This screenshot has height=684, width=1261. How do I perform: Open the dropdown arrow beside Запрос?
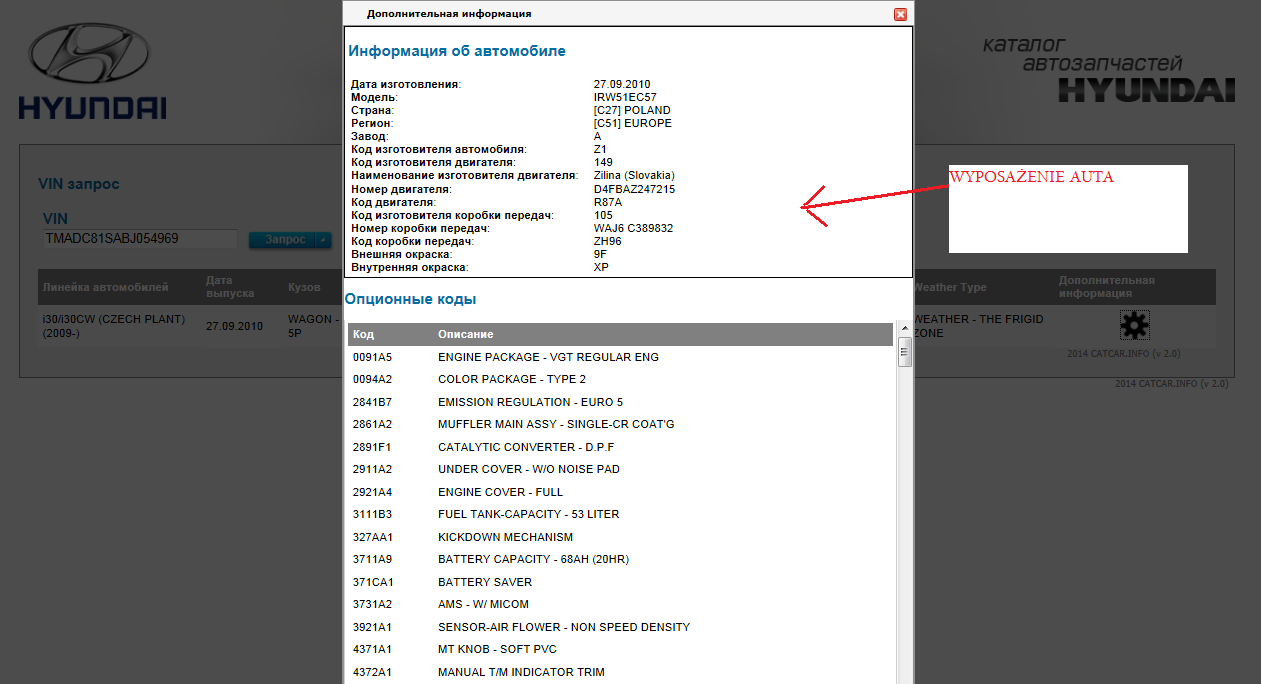click(322, 240)
